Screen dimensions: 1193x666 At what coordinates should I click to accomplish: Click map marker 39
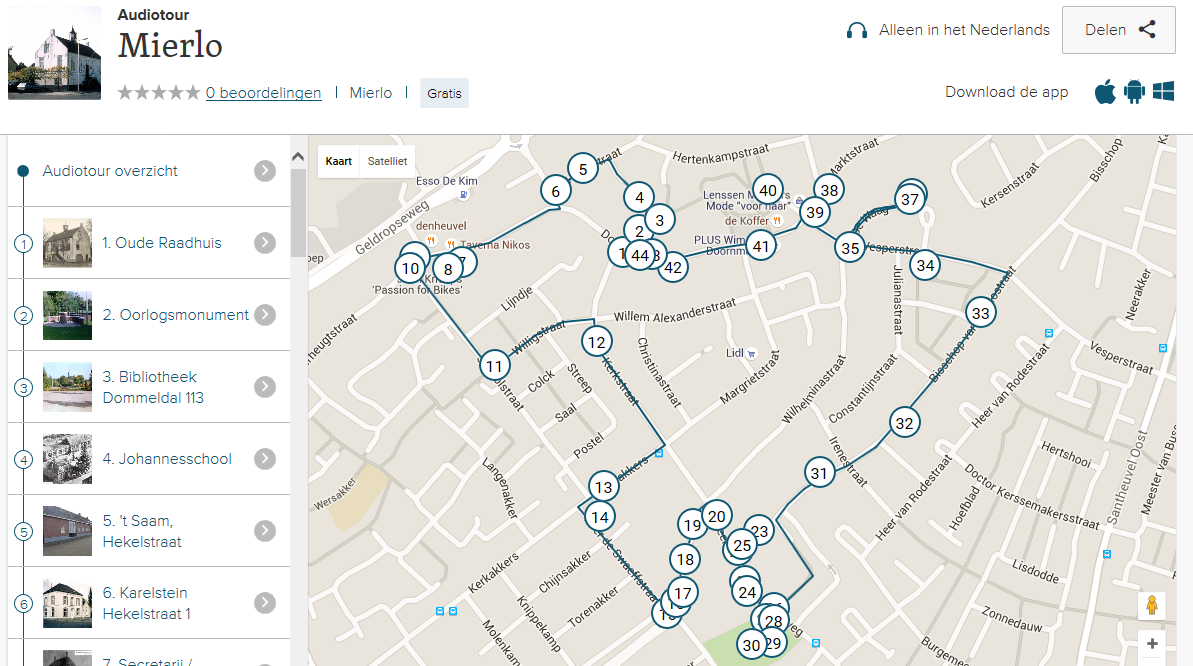pos(815,212)
